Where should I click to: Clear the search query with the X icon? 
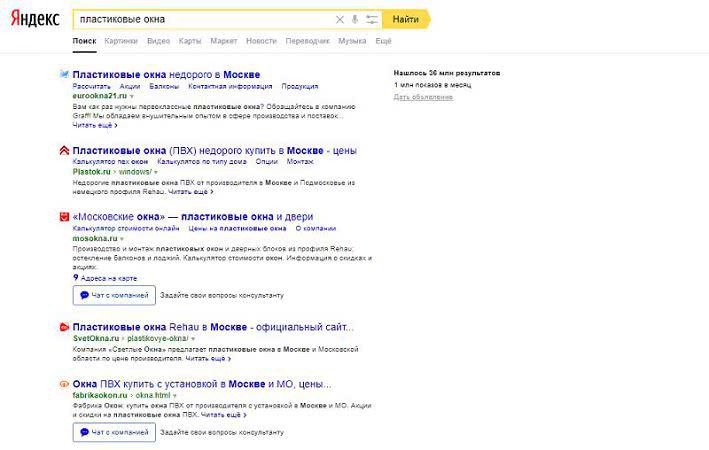339,19
